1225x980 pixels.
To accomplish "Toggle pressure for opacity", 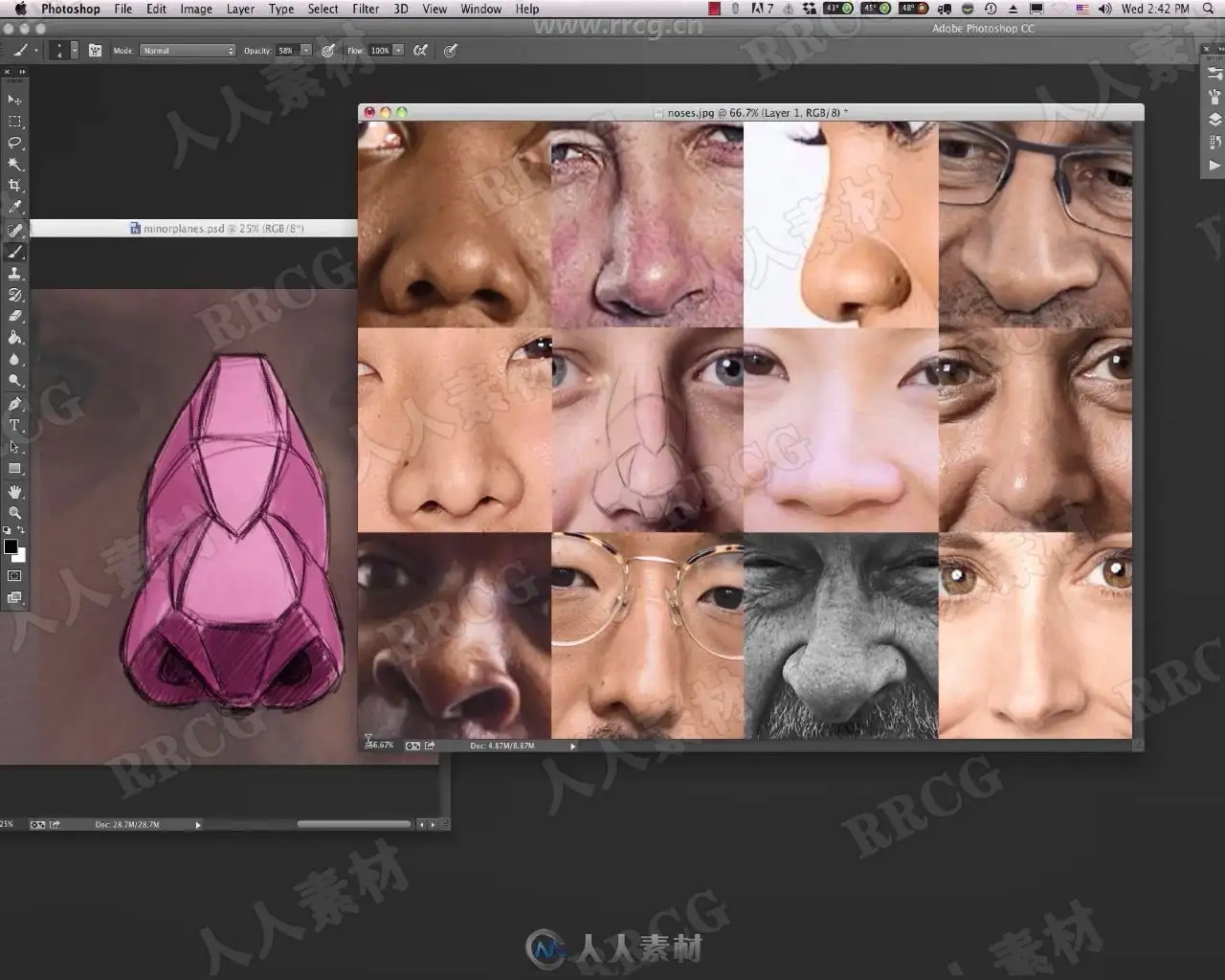I will point(328,50).
